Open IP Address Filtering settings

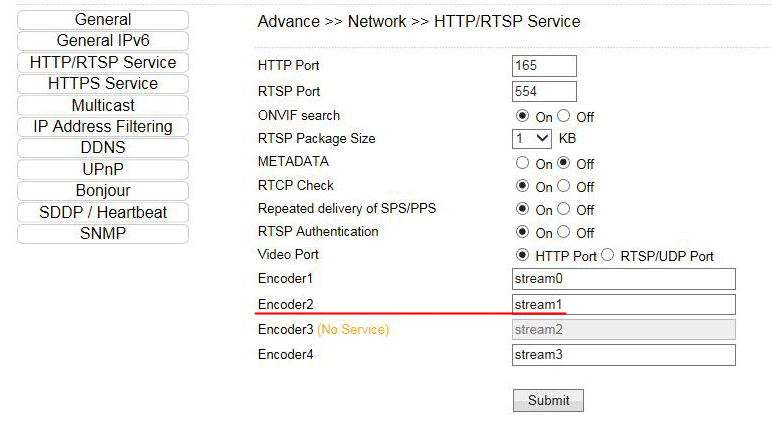(x=102, y=127)
